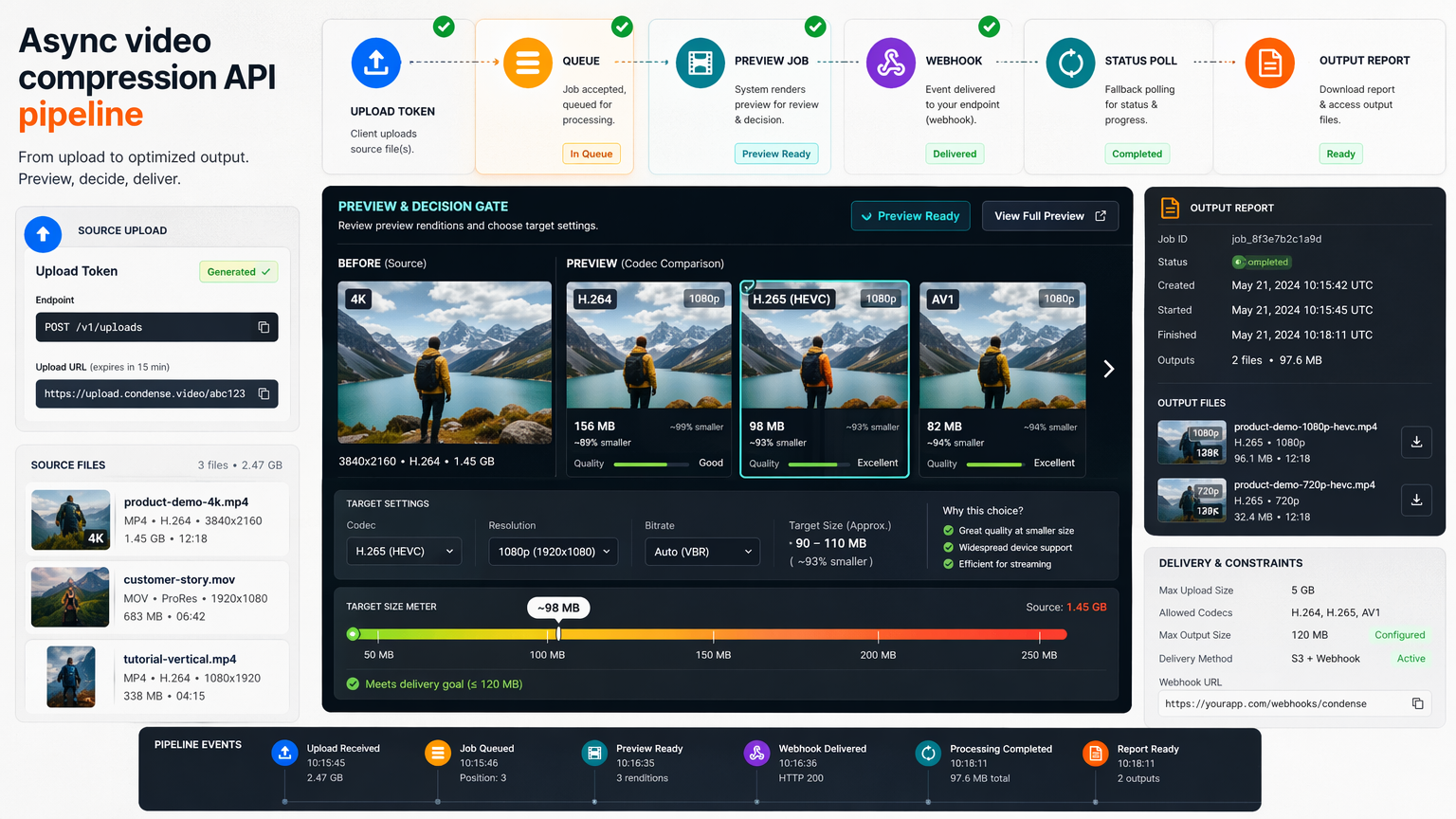This screenshot has height=819, width=1456.
Task: Click the 'Meets delivery goal' check icon
Action: pyautogui.click(x=353, y=683)
